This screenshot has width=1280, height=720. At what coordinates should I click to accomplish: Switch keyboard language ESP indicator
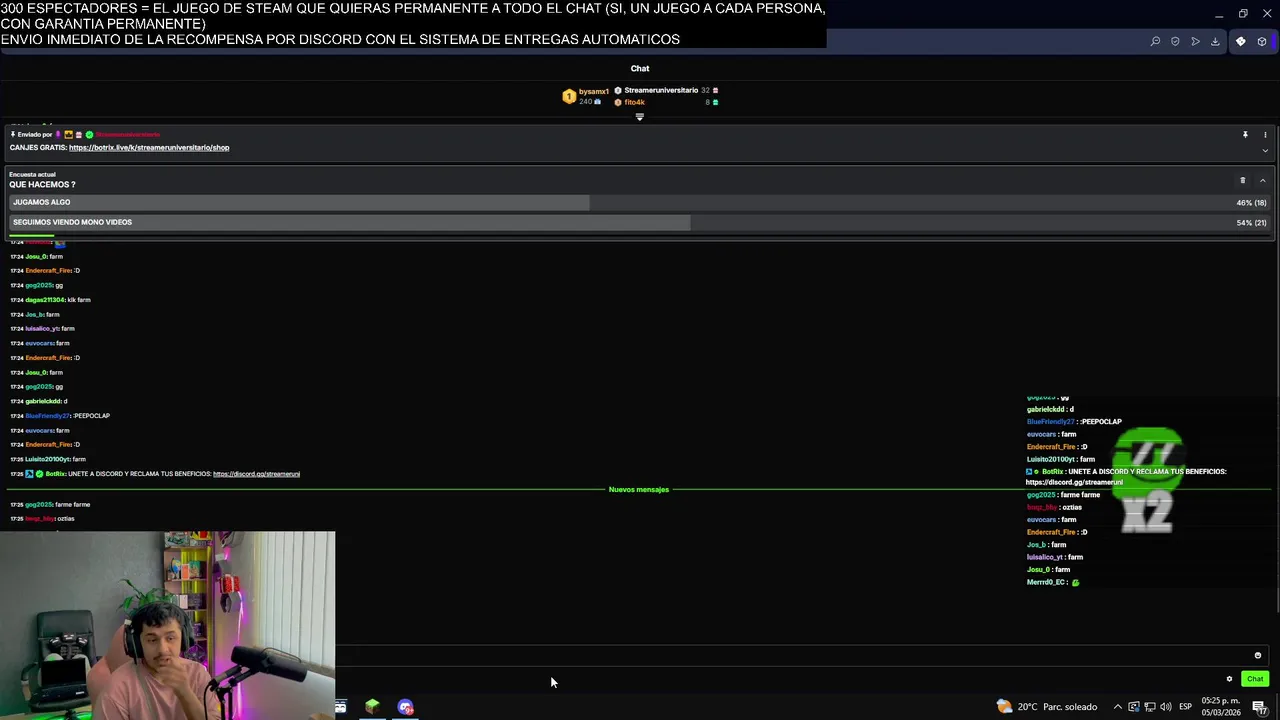[1185, 707]
